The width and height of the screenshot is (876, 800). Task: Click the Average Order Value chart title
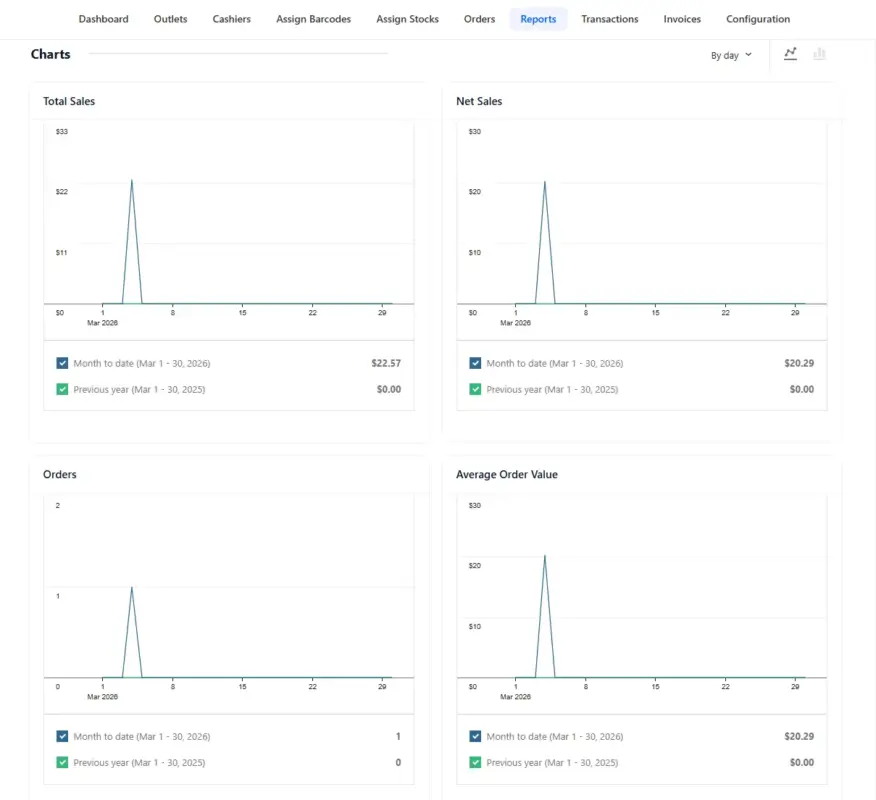(507, 474)
